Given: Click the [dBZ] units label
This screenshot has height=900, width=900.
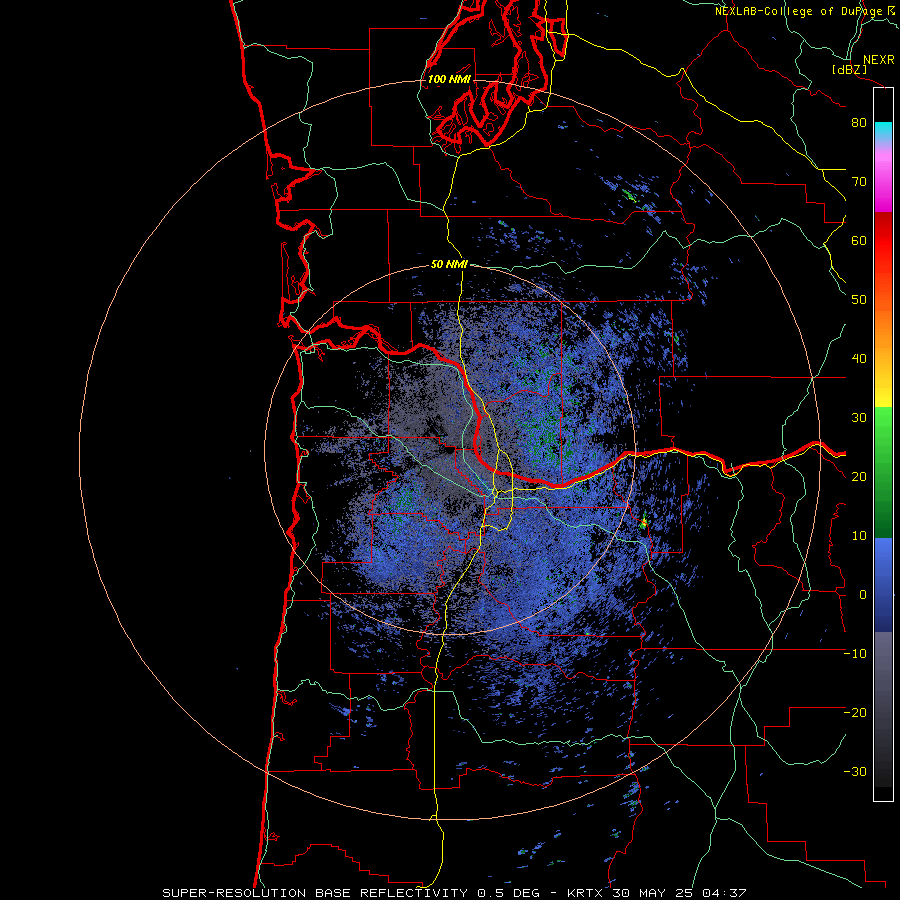Looking at the screenshot, I should 849,69.
